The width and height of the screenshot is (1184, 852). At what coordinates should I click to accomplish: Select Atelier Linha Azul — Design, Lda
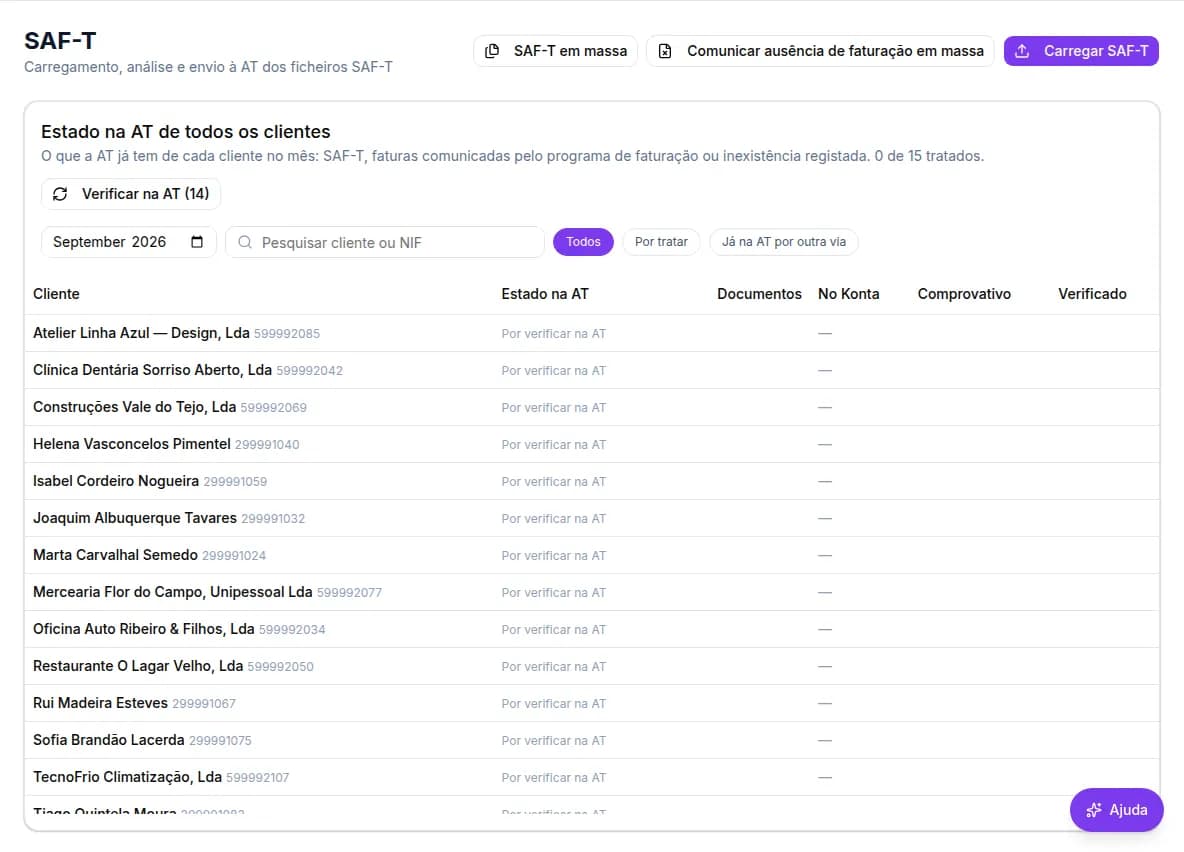[141, 333]
